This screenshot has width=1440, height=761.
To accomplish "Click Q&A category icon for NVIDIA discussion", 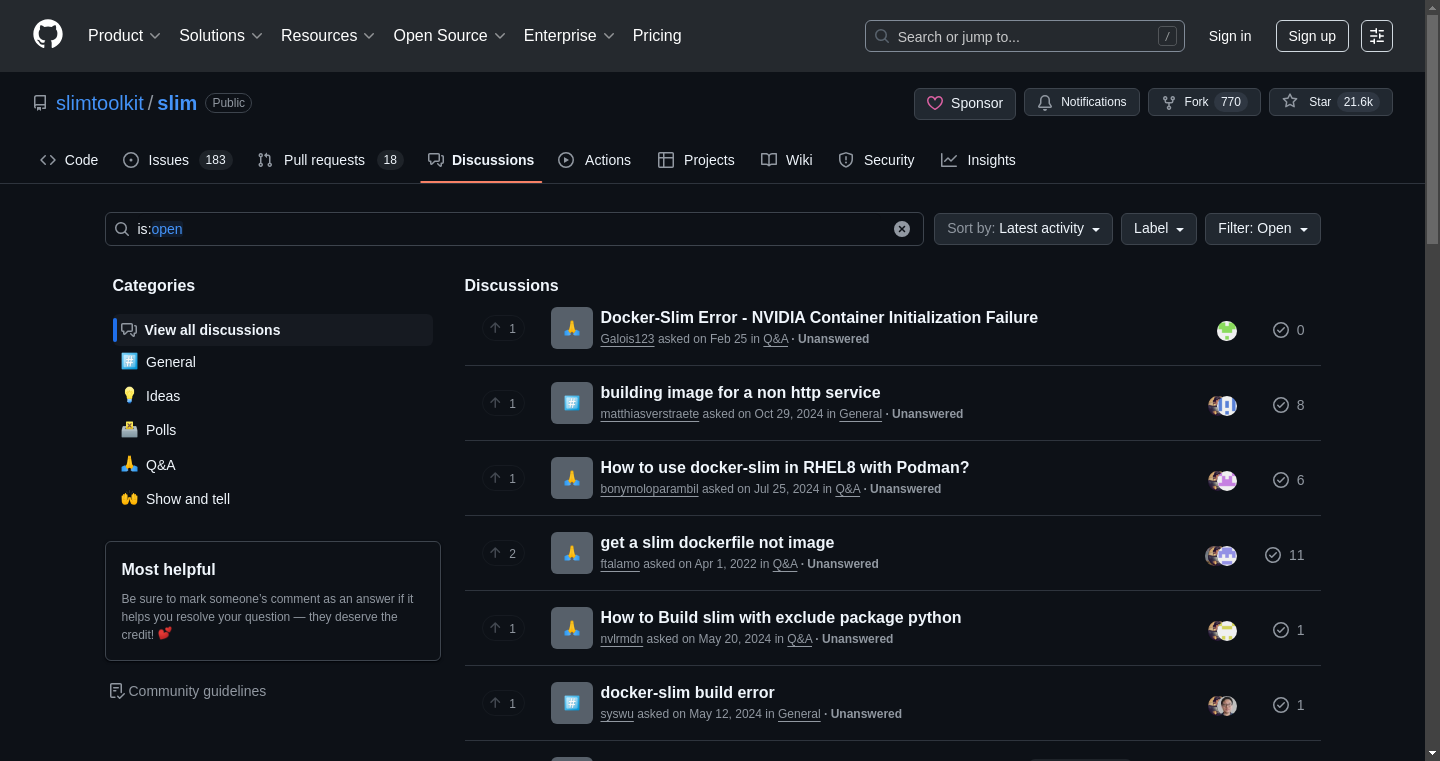I will (x=572, y=328).
